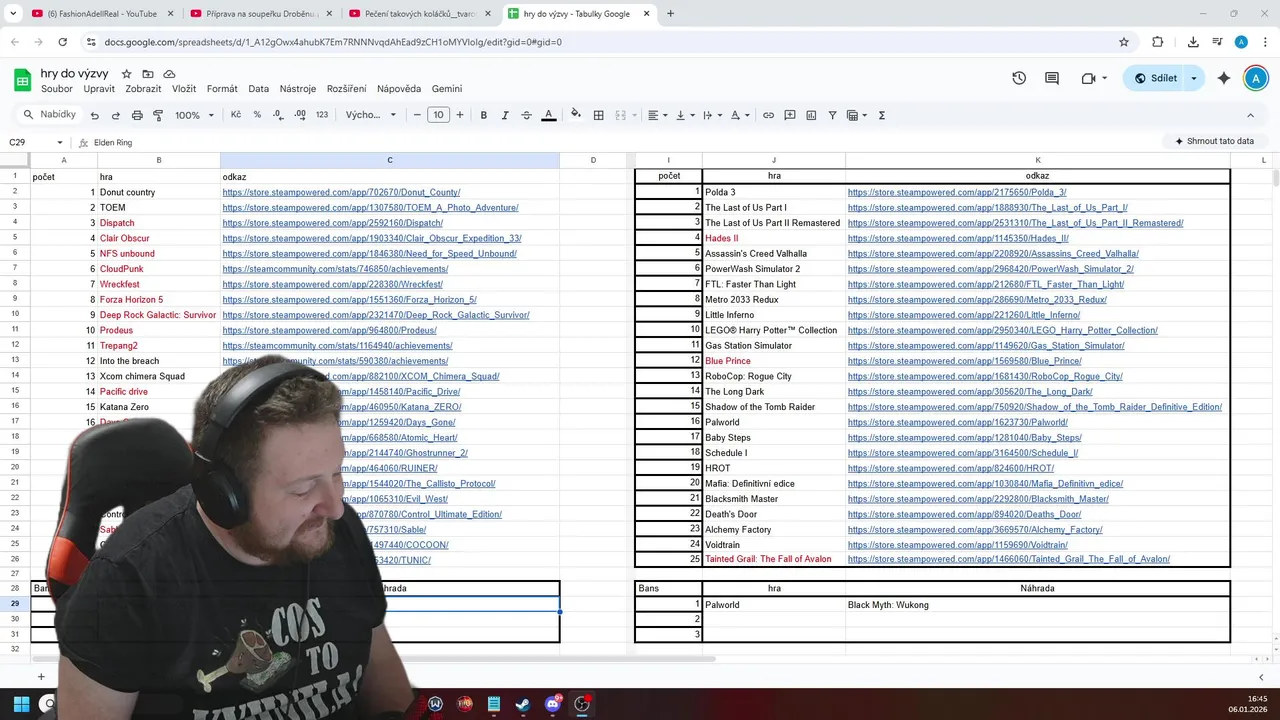The height and width of the screenshot is (720, 1280).
Task: Open version history clock icon
Action: (1019, 78)
